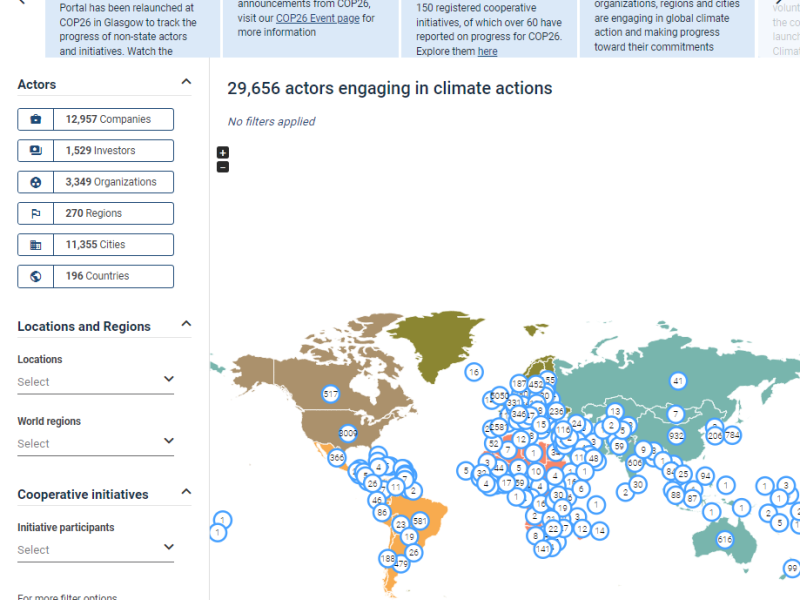800x600 pixels.
Task: Click the Investors money icon
Action: coord(36,151)
